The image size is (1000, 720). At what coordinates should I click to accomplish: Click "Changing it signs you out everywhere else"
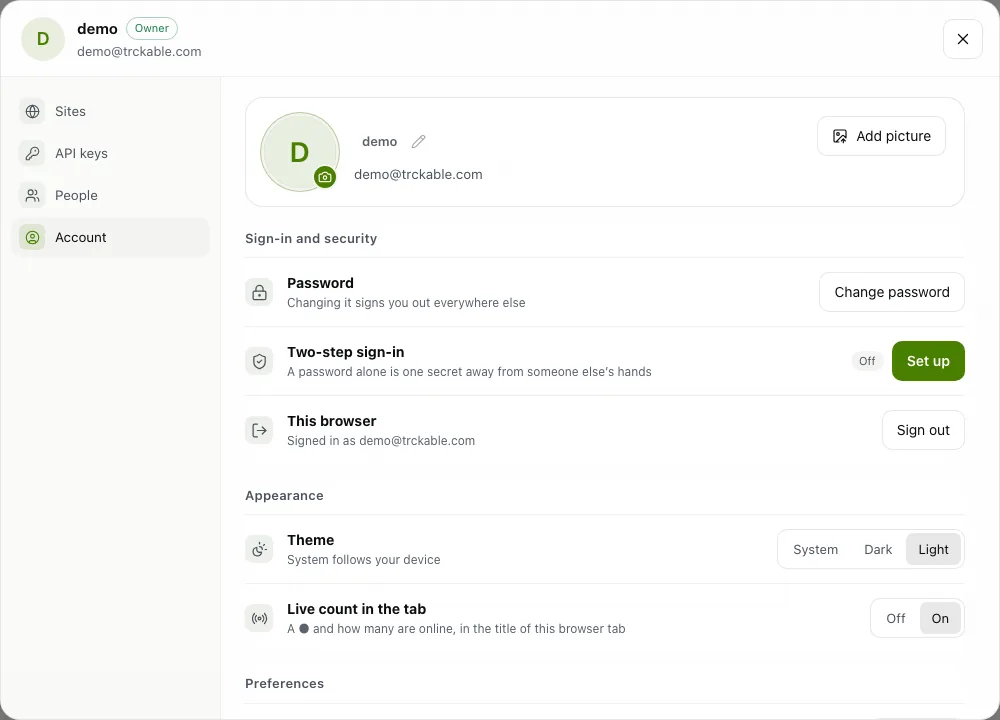coord(406,303)
